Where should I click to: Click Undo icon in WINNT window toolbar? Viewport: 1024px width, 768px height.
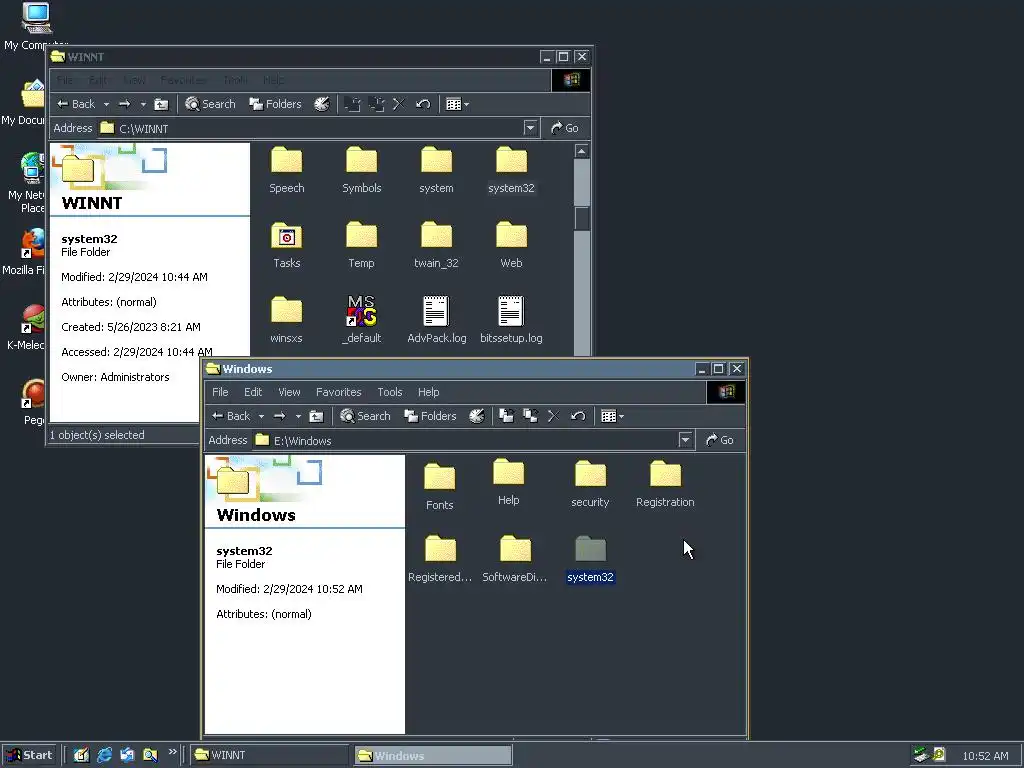coord(423,104)
